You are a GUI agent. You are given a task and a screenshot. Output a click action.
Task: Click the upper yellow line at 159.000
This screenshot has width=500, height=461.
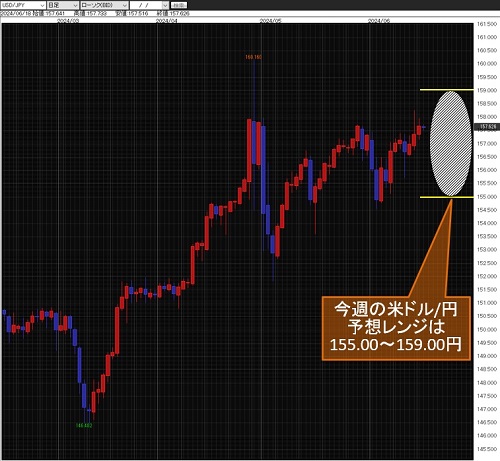446,90
